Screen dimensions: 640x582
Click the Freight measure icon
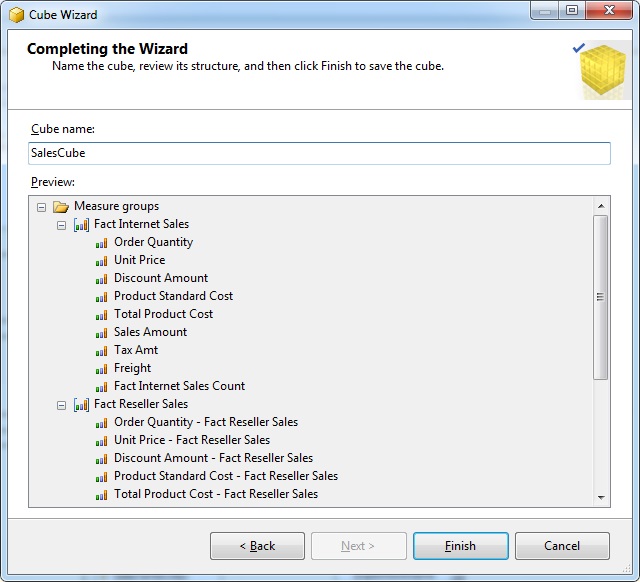101,369
